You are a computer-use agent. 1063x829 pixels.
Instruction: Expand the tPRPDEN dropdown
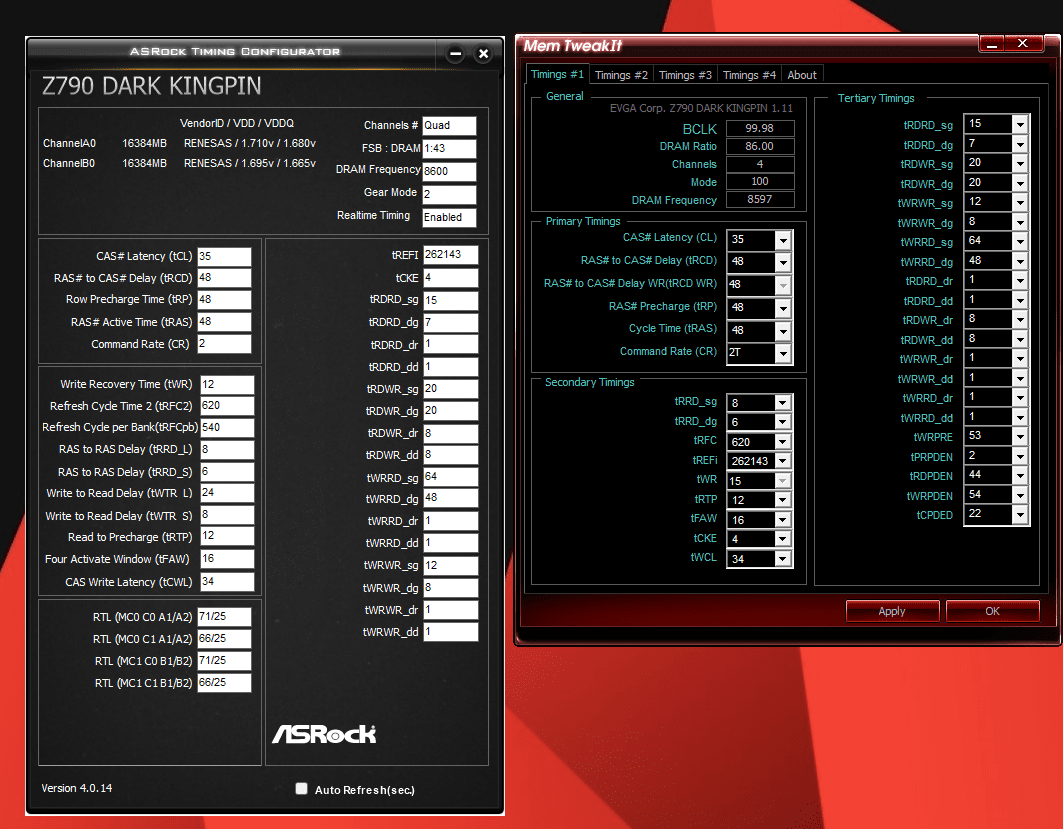pos(1020,456)
